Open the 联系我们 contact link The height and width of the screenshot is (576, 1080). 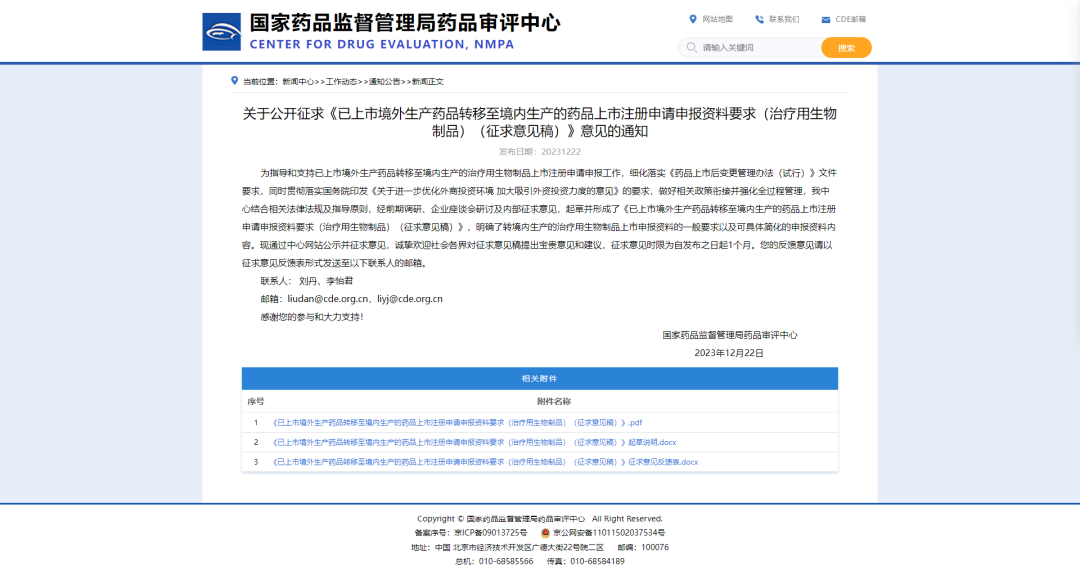pos(786,19)
